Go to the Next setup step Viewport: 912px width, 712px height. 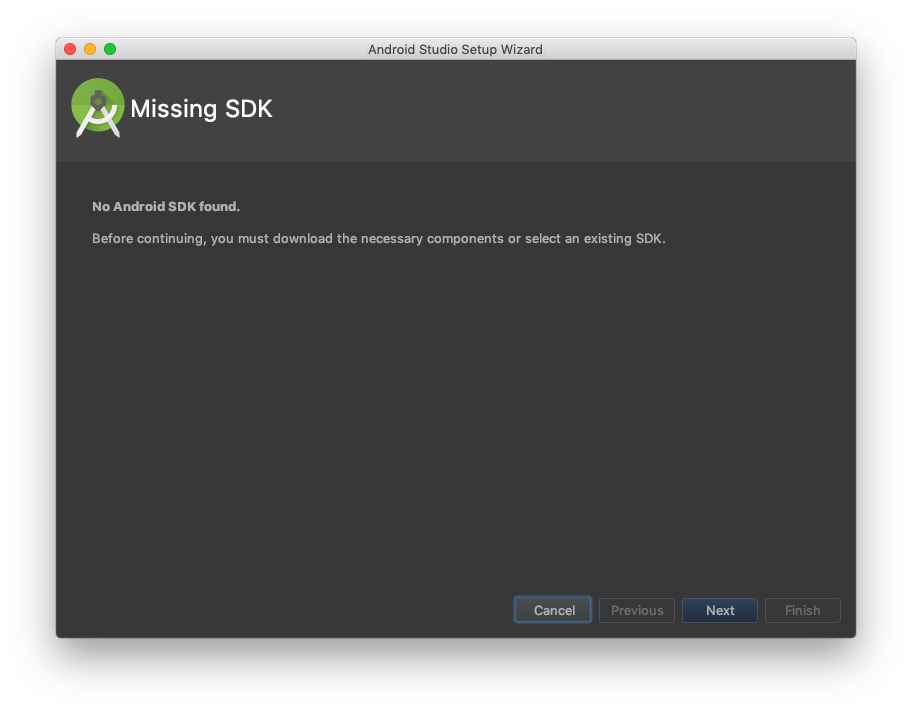[x=719, y=610]
